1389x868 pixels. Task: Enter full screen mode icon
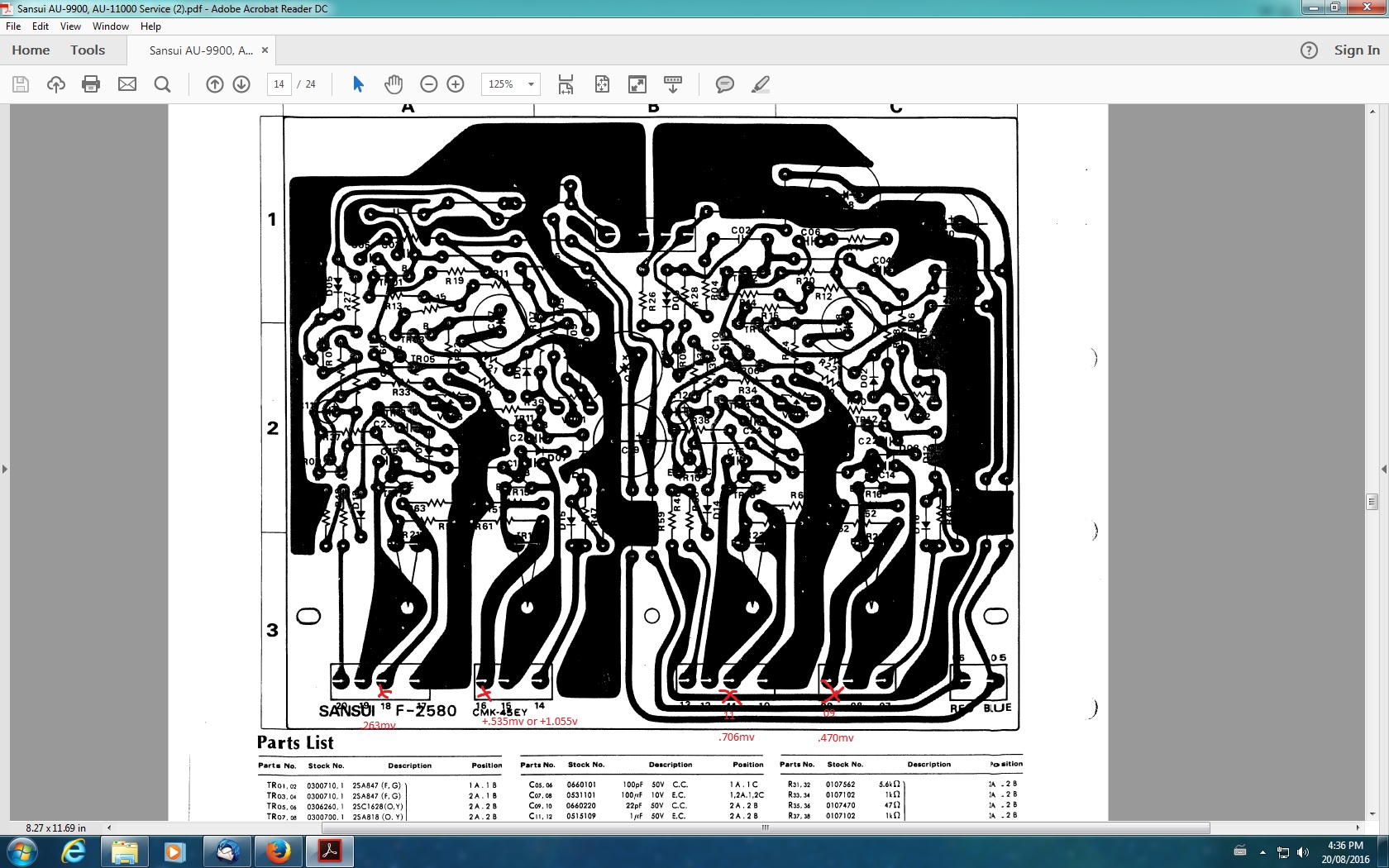[637, 84]
